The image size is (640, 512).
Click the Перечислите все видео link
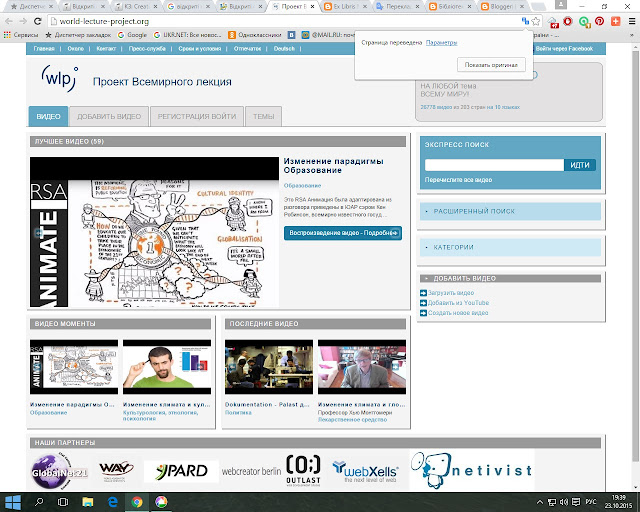(458, 180)
